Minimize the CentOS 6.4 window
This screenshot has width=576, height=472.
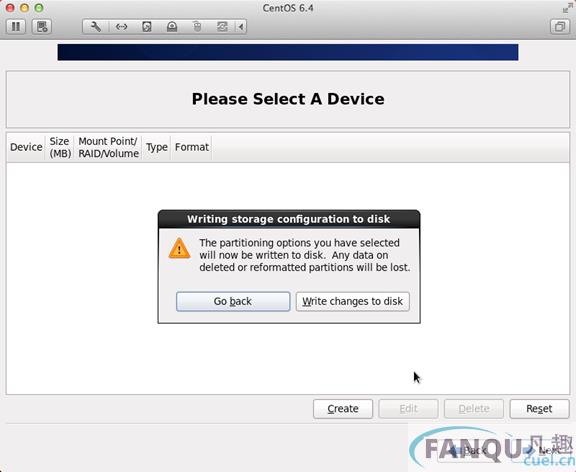pos(25,8)
